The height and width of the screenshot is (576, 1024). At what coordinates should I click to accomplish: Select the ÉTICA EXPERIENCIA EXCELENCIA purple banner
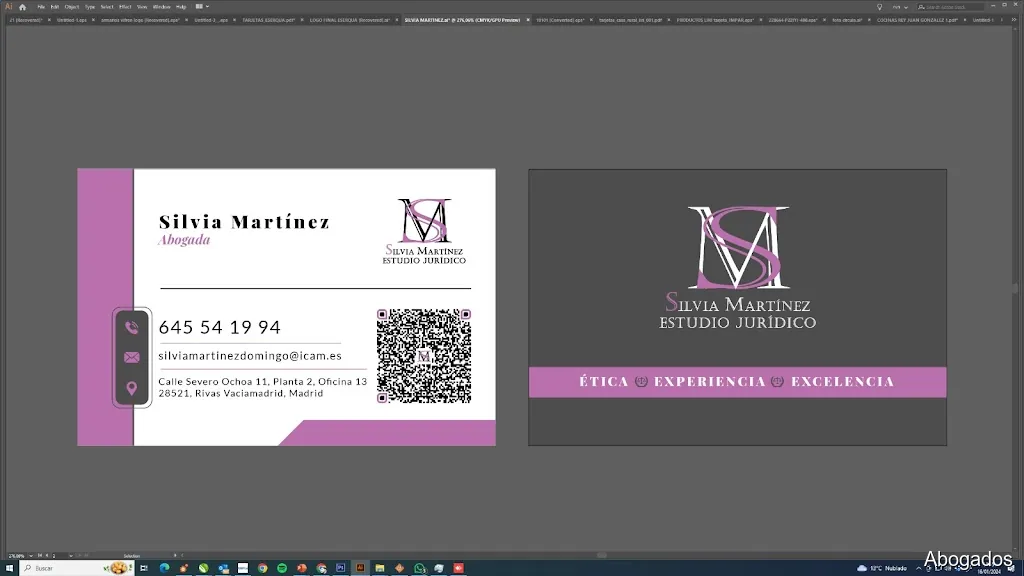tap(737, 382)
